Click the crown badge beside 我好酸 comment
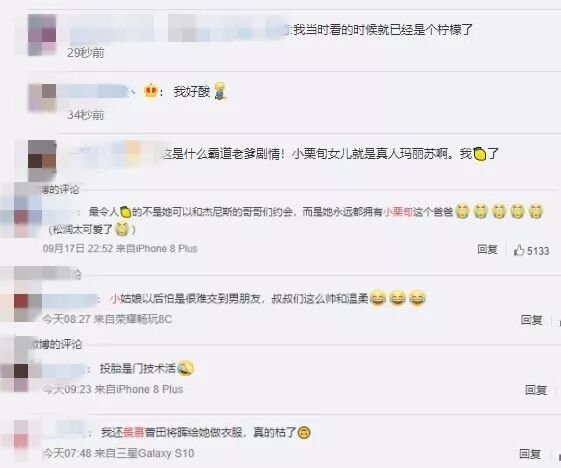The width and height of the screenshot is (561, 468). (151, 92)
